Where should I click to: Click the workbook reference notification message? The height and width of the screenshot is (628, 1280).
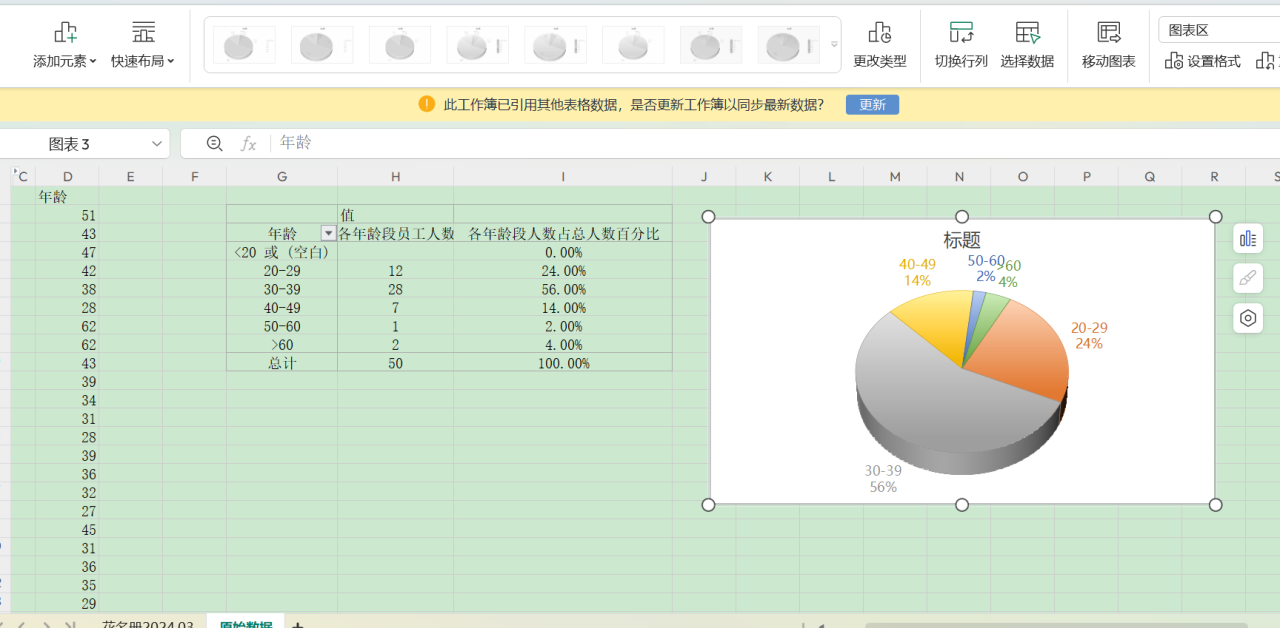(634, 104)
